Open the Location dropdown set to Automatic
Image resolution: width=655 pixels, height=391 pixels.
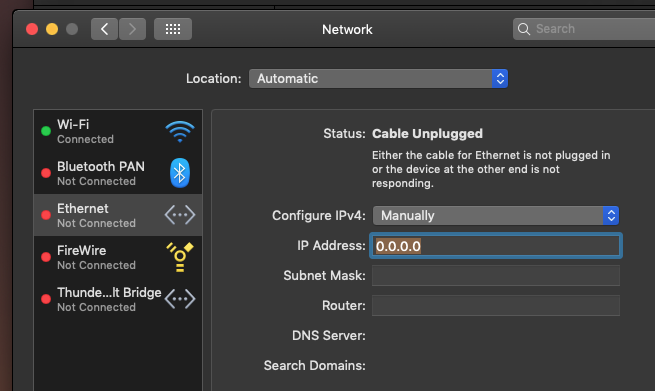click(x=378, y=79)
